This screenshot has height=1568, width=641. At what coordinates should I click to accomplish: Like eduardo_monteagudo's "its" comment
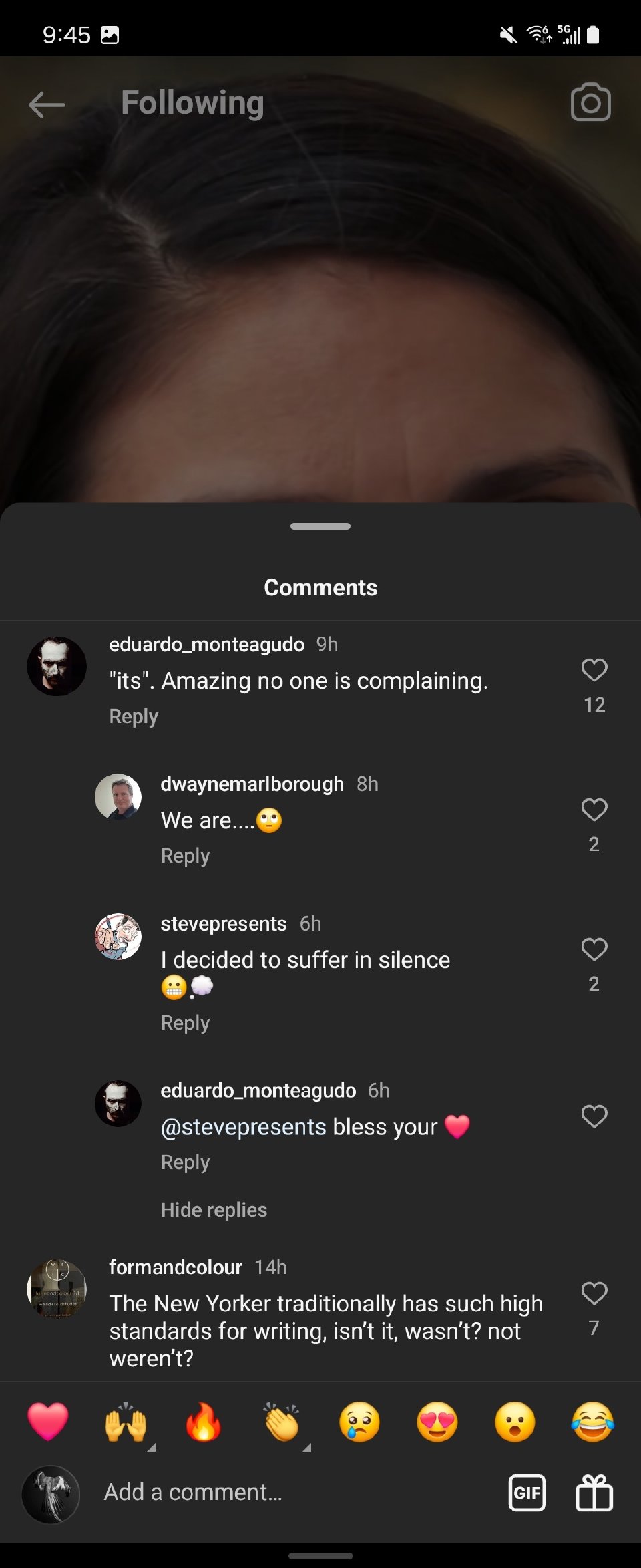(x=594, y=670)
